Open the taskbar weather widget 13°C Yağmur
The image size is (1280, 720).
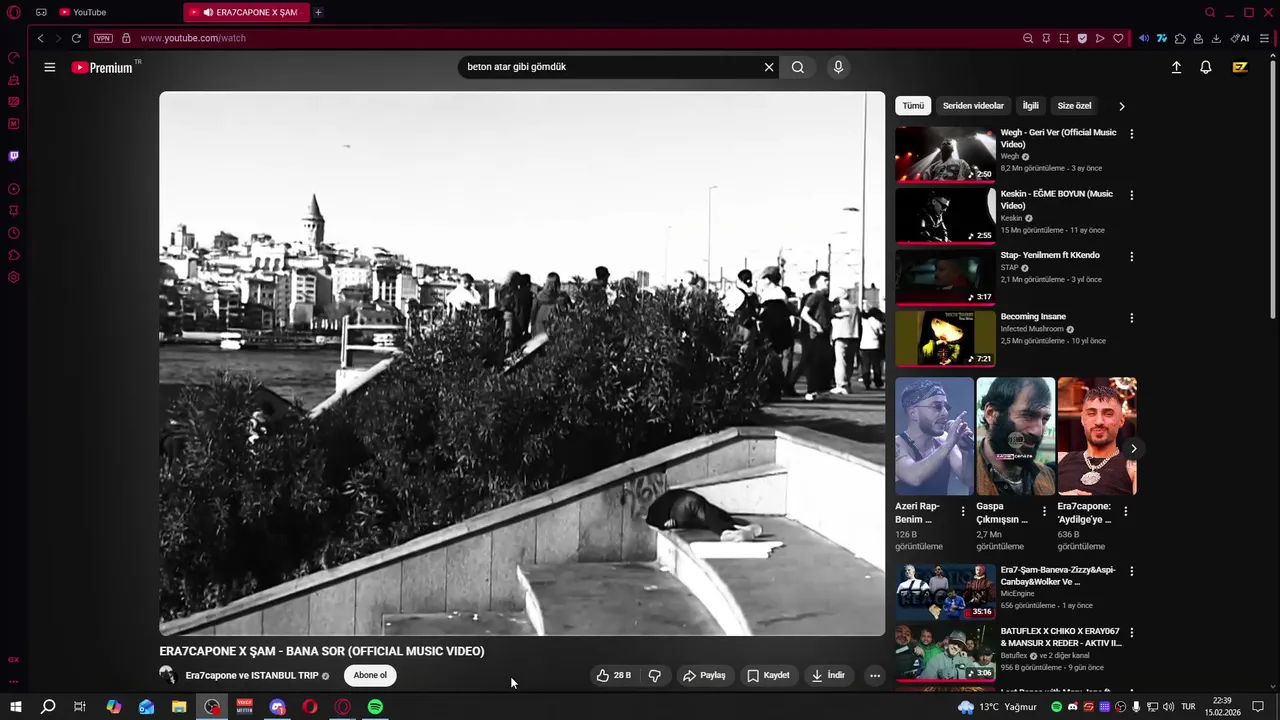point(997,707)
